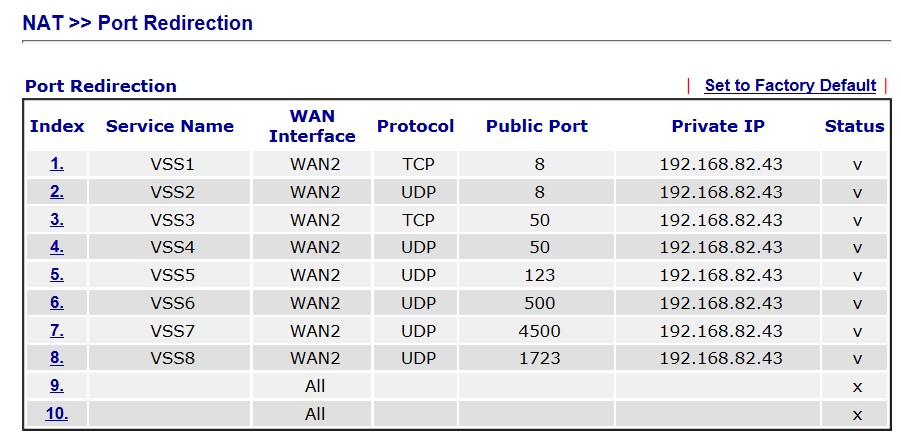
Task: Open the index 2. entry link
Action: coord(57,191)
